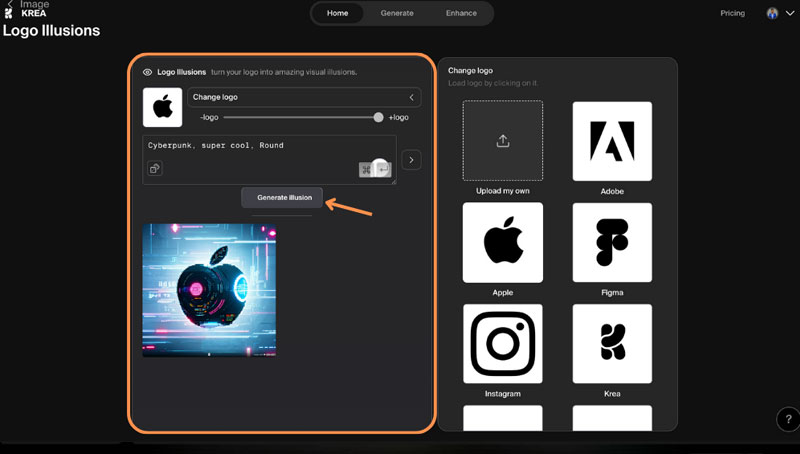Open the Generate tab
The width and height of the screenshot is (800, 454).
coord(397,13)
